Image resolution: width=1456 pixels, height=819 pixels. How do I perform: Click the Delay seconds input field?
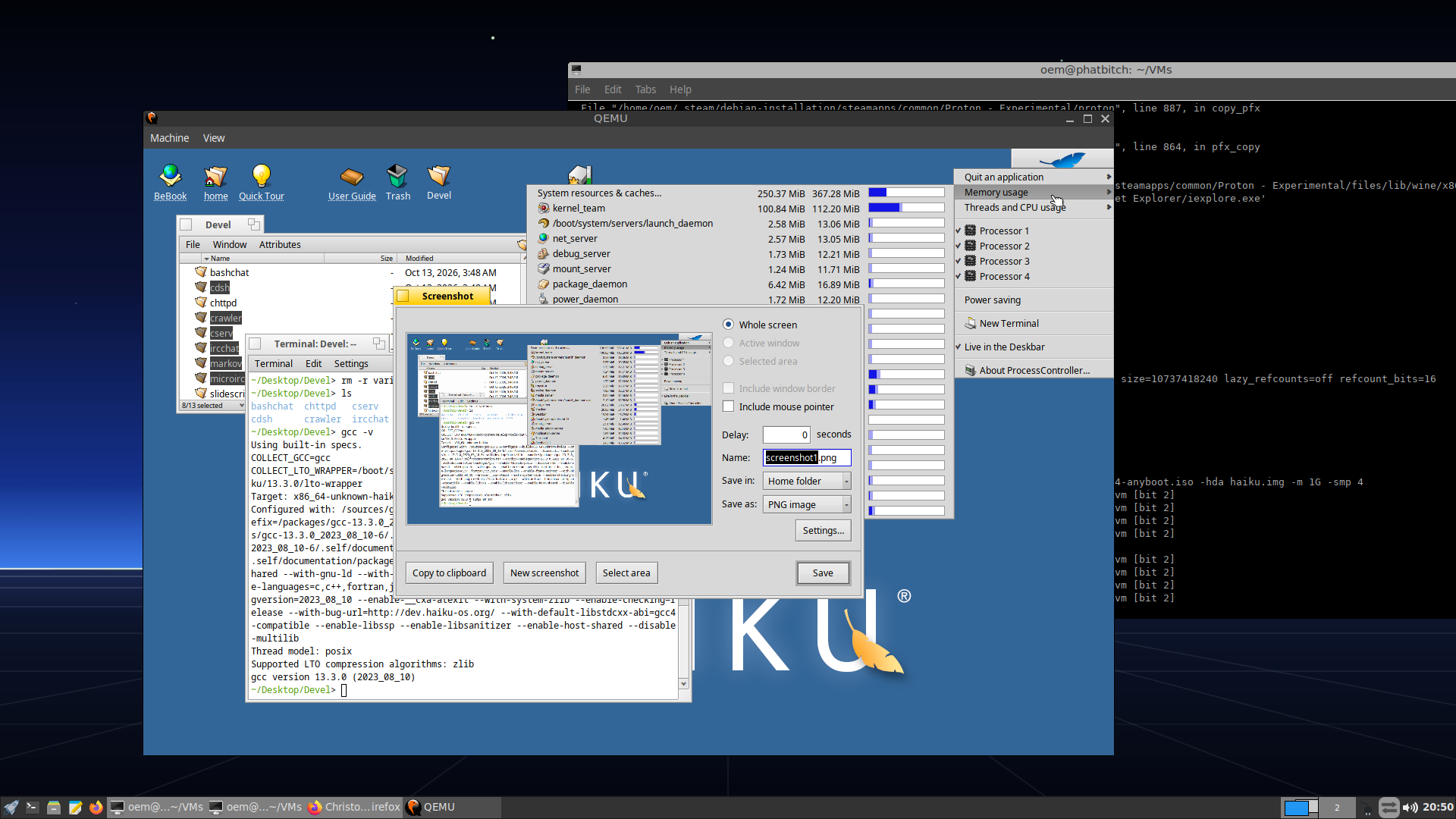coord(786,435)
